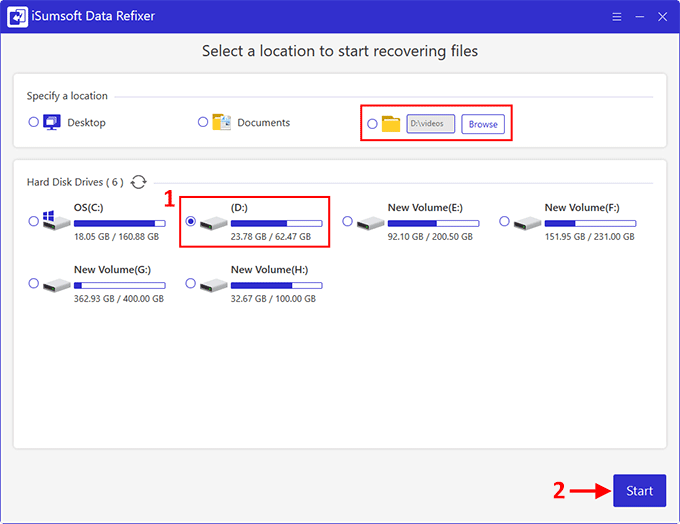Click the 'Select a location to start recovering files' title

click(340, 51)
